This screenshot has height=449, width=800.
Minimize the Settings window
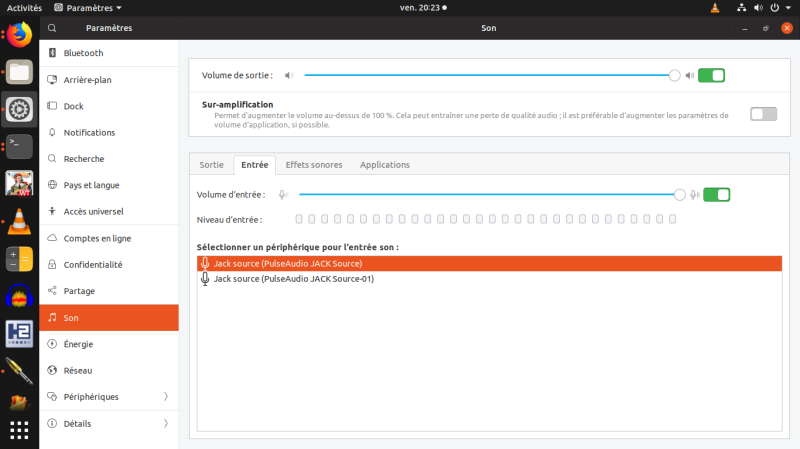pos(745,29)
